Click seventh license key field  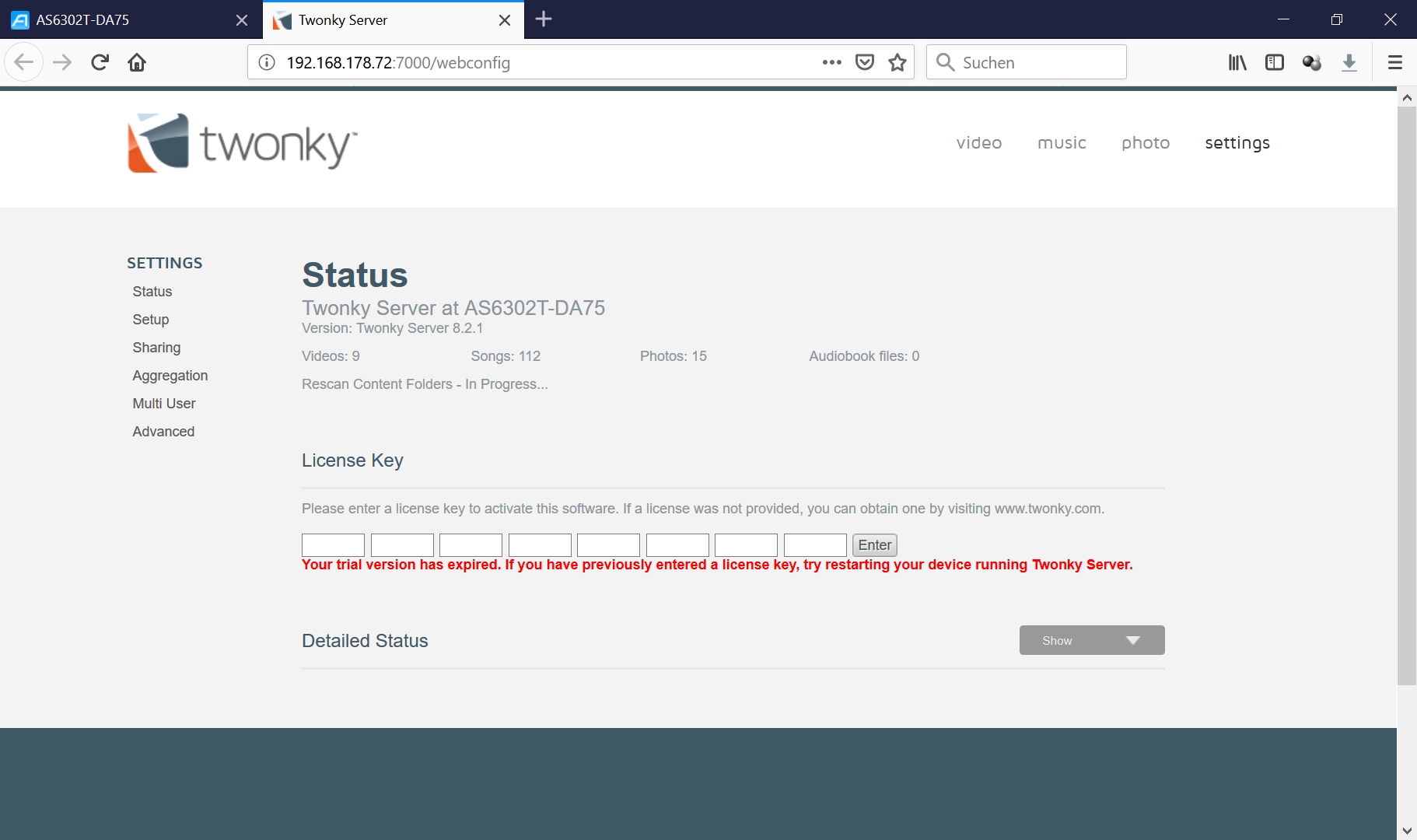pyautogui.click(x=746, y=545)
